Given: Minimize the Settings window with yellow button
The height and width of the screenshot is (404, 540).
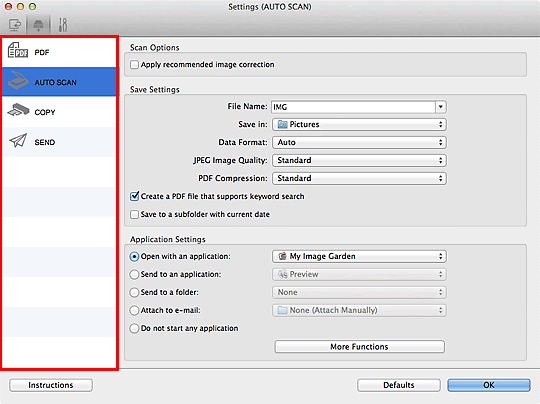Looking at the screenshot, I should tap(20, 7).
